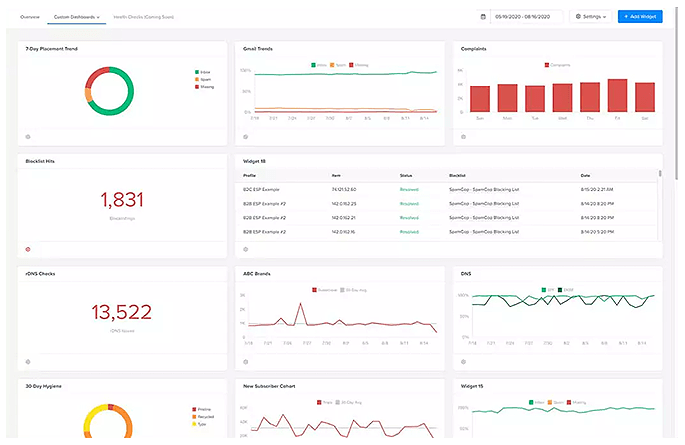Click the Inbox green legend swatch in 7-Day Placement
Screen dimensions: 685x445
198,73
